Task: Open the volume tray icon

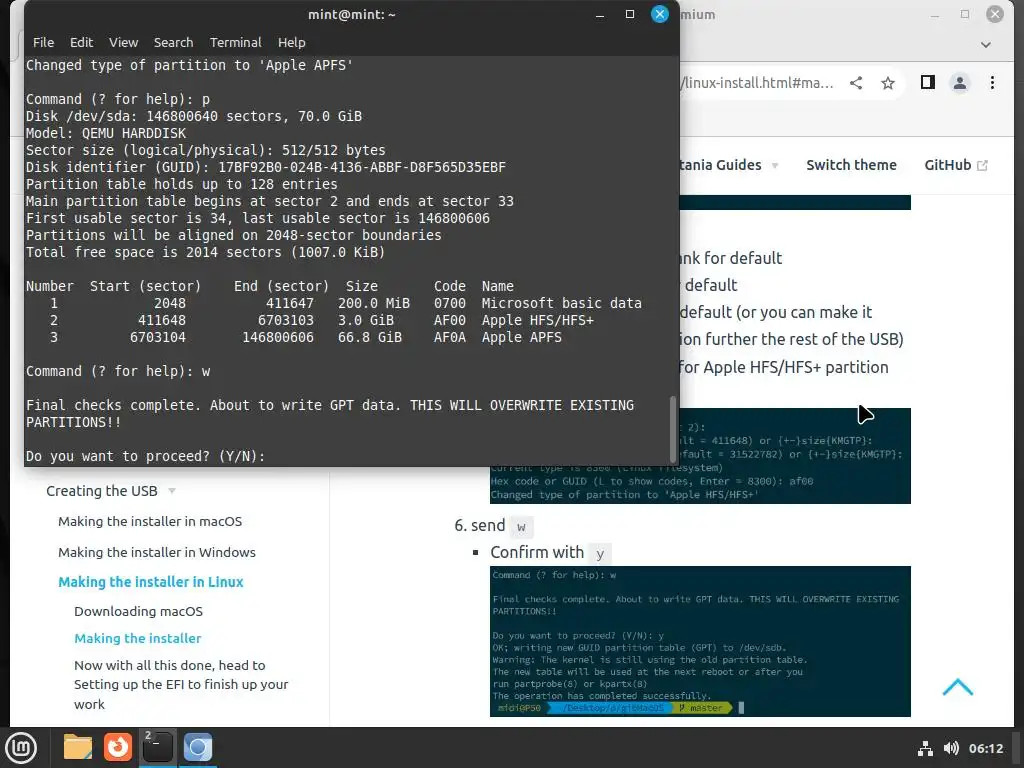Action: 951,748
